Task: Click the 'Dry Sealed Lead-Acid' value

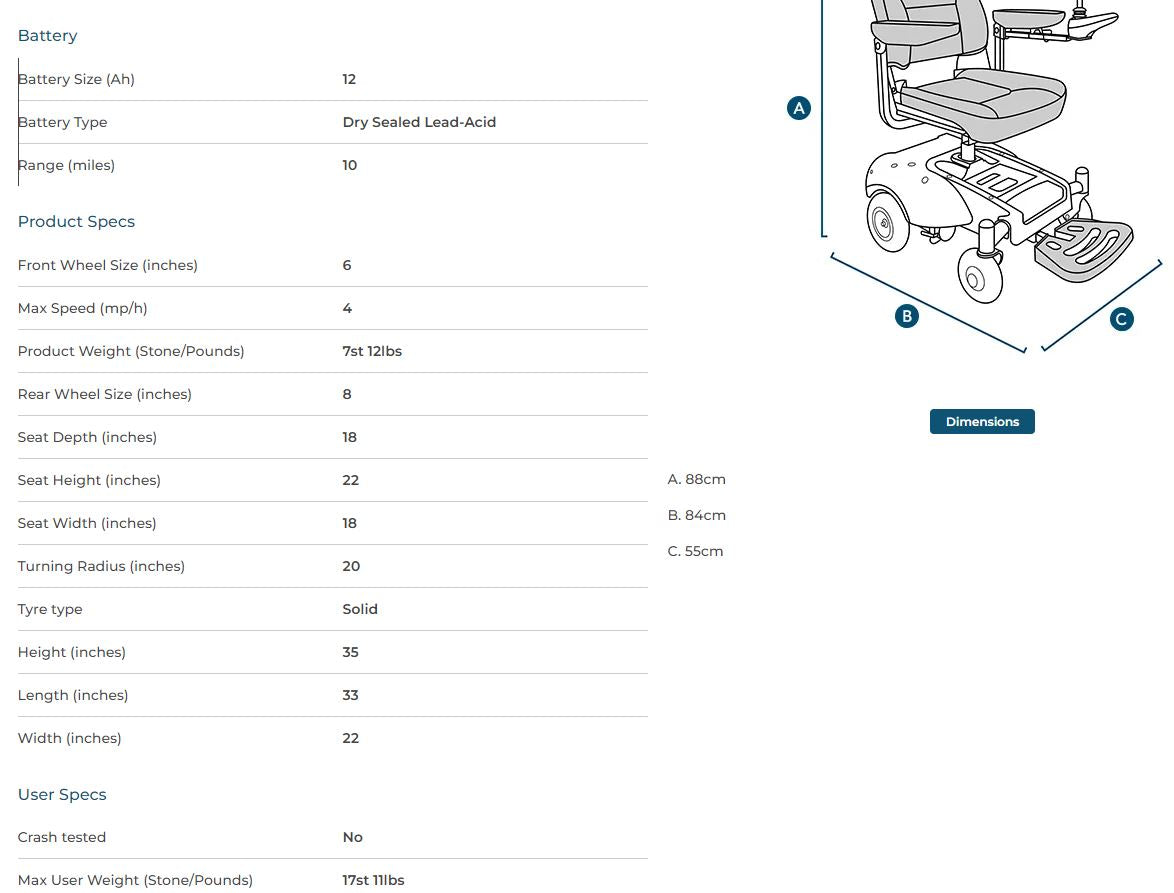Action: (419, 123)
